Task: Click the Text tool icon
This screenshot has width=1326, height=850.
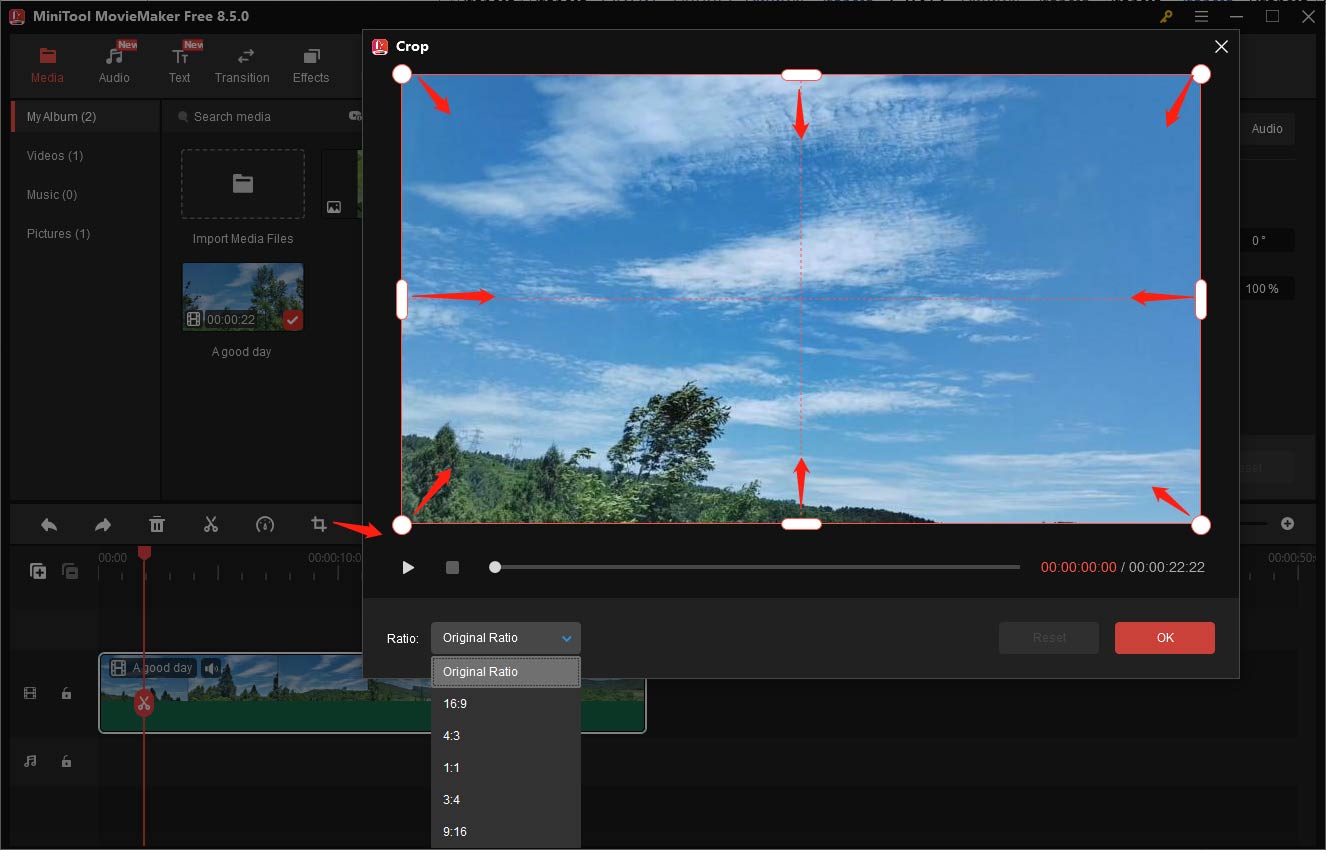Action: [x=180, y=58]
